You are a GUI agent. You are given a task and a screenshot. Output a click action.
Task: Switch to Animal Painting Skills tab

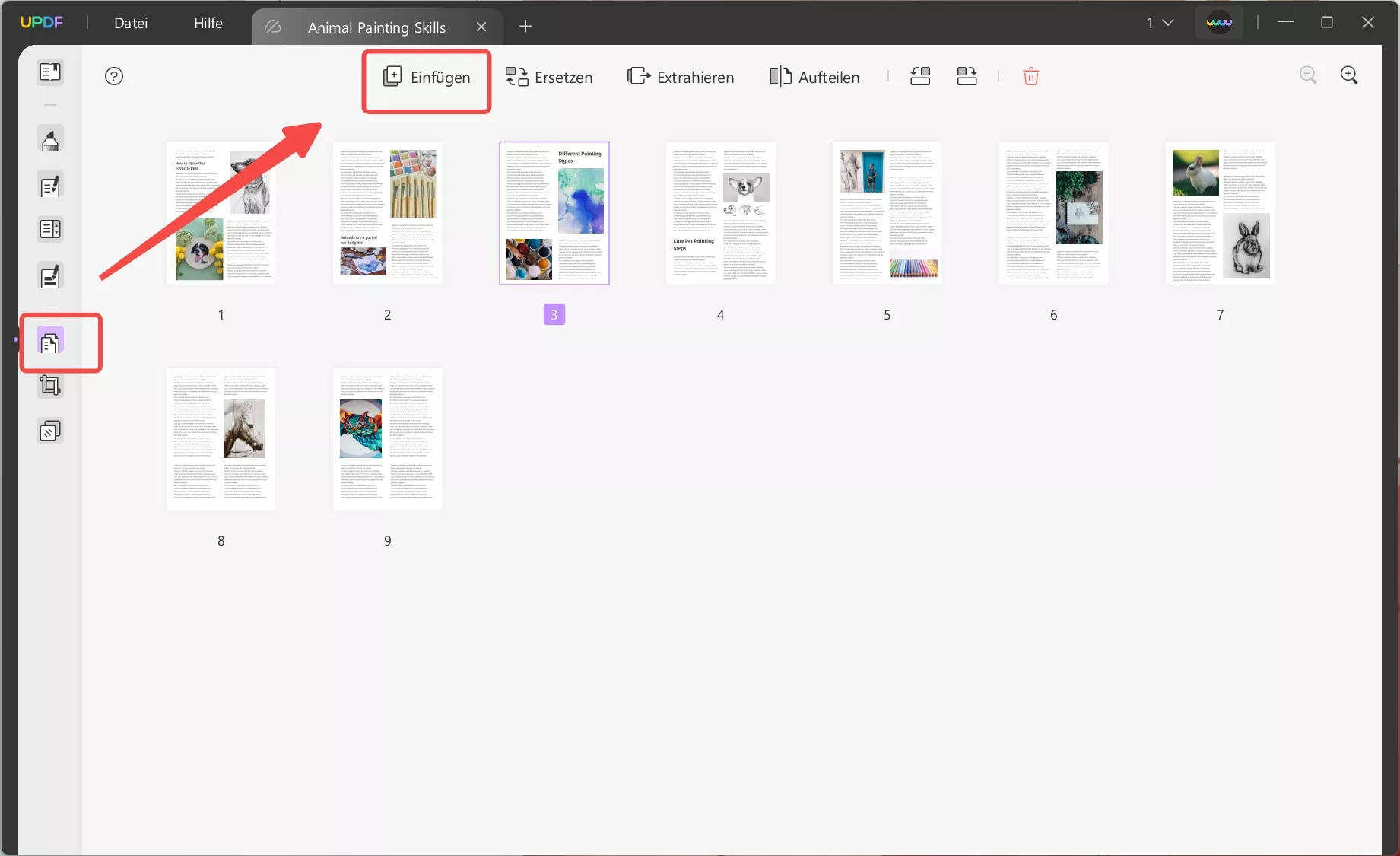click(377, 27)
